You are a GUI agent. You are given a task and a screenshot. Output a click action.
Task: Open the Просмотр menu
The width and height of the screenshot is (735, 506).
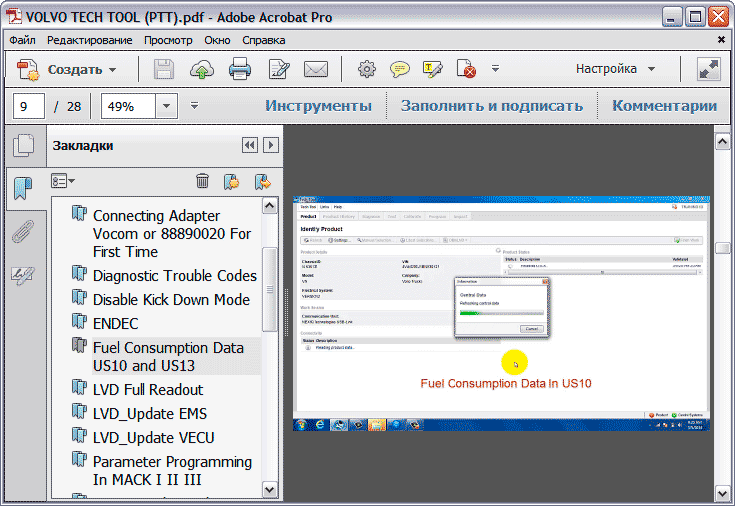(168, 40)
